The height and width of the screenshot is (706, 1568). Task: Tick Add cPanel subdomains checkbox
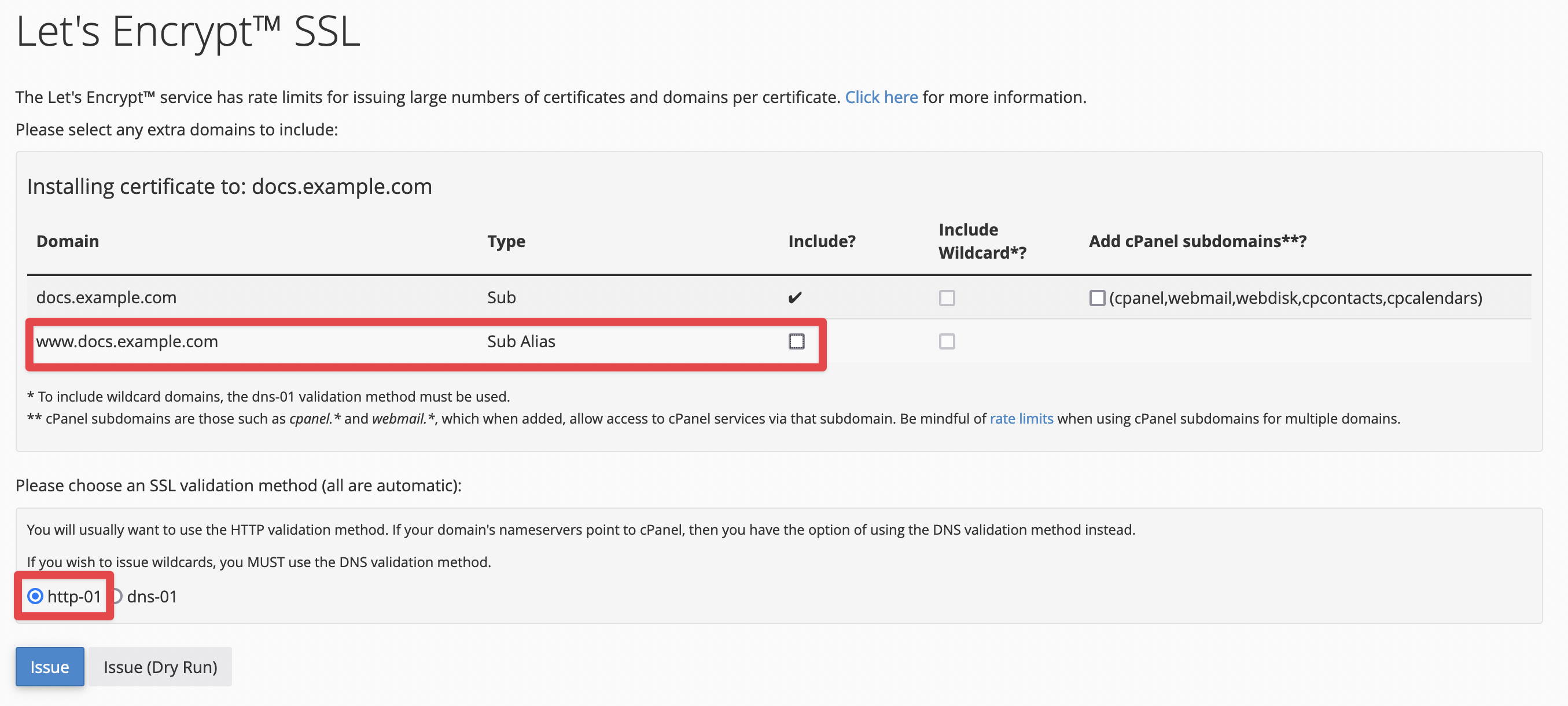click(x=1097, y=297)
